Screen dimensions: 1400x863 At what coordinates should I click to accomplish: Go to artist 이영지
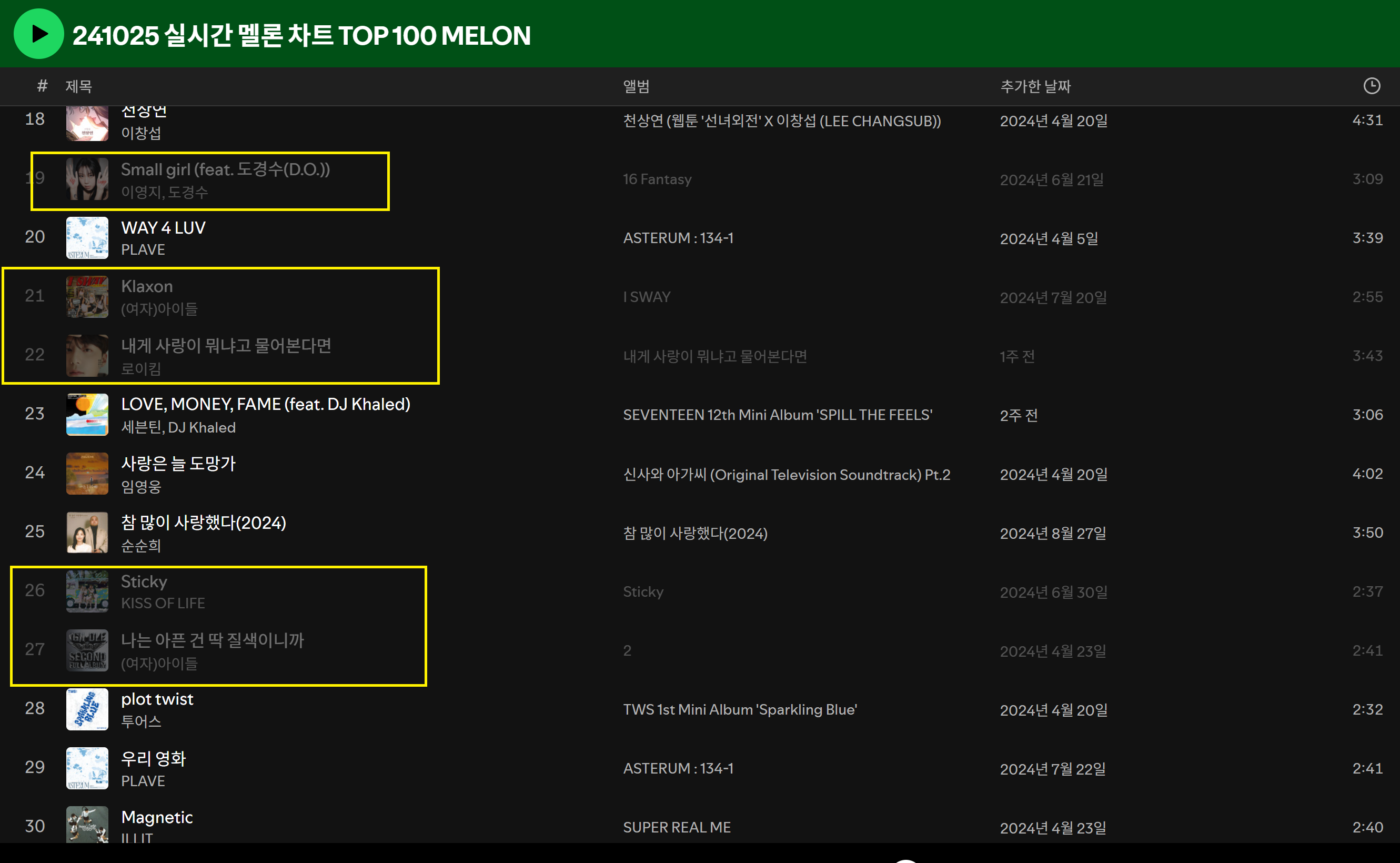(140, 193)
